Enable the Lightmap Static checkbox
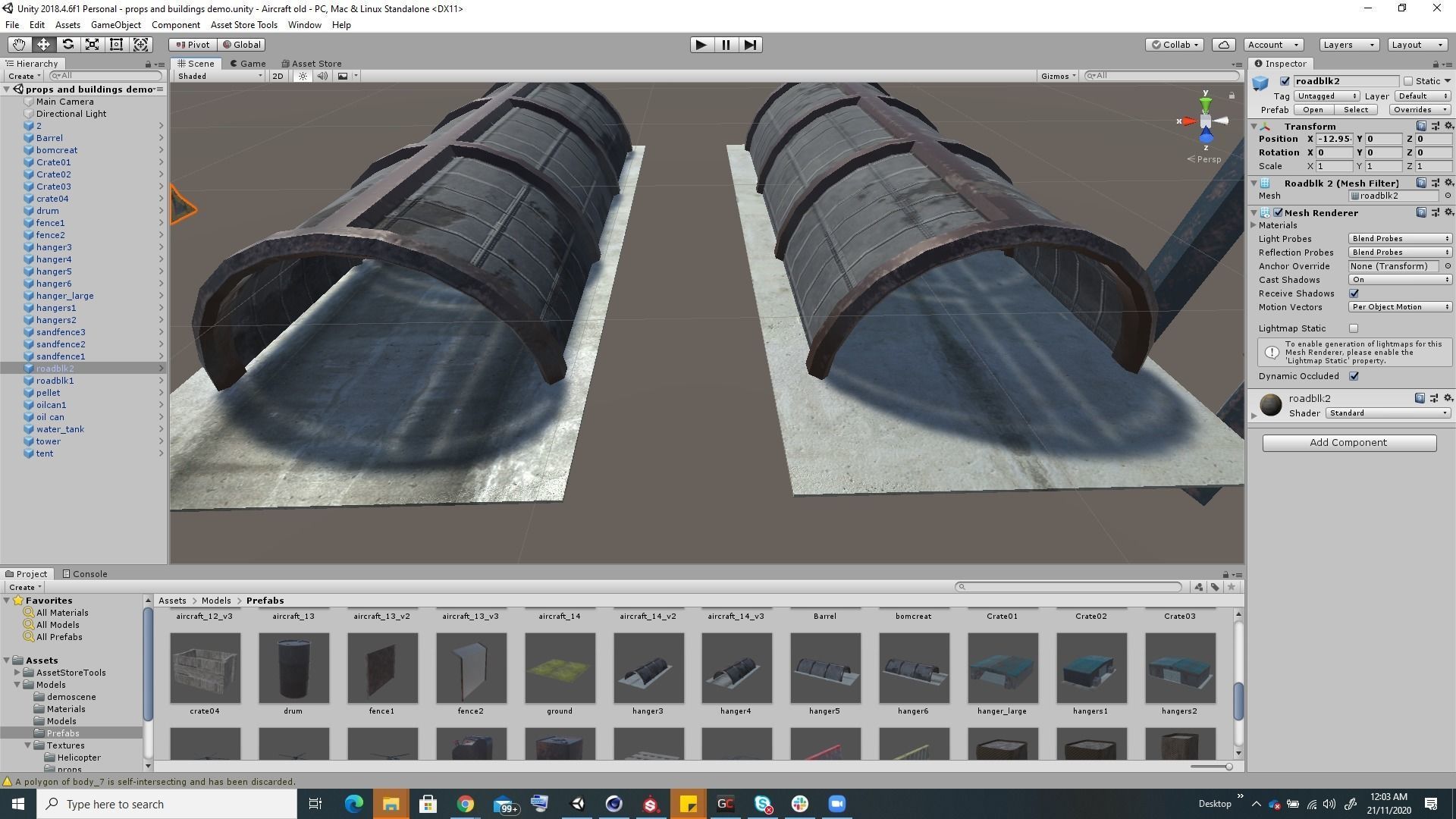1456x819 pixels. pyautogui.click(x=1354, y=328)
